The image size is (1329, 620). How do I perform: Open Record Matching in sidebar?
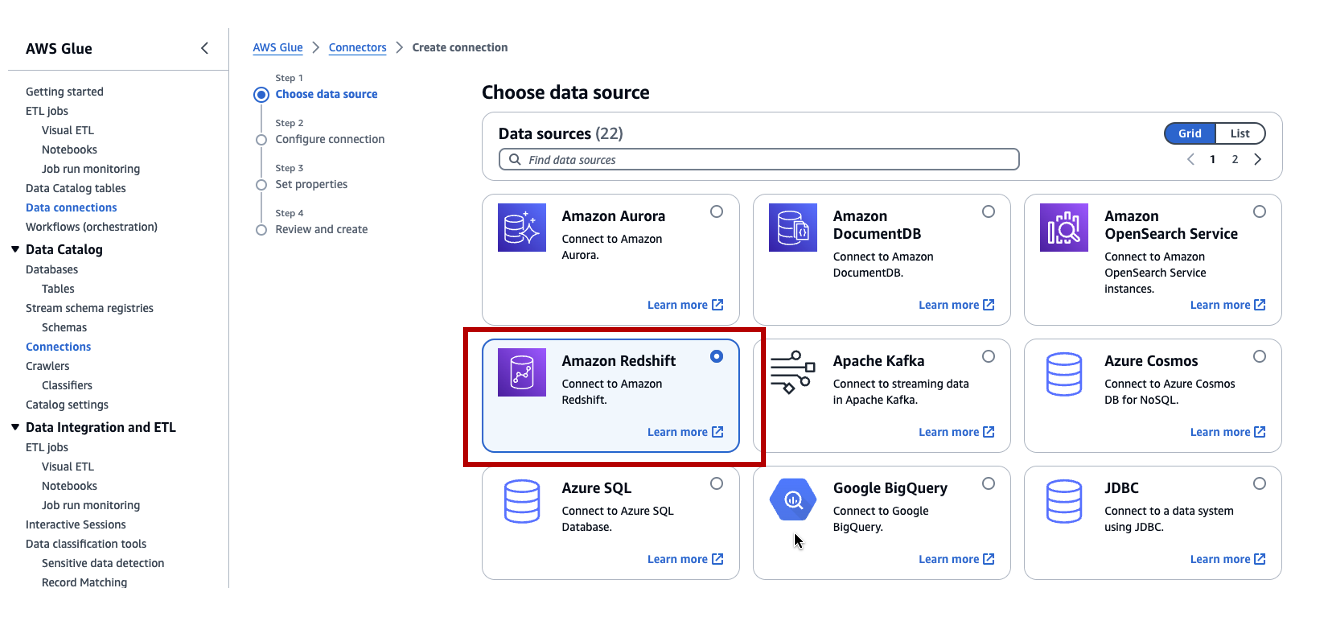[x=85, y=582]
